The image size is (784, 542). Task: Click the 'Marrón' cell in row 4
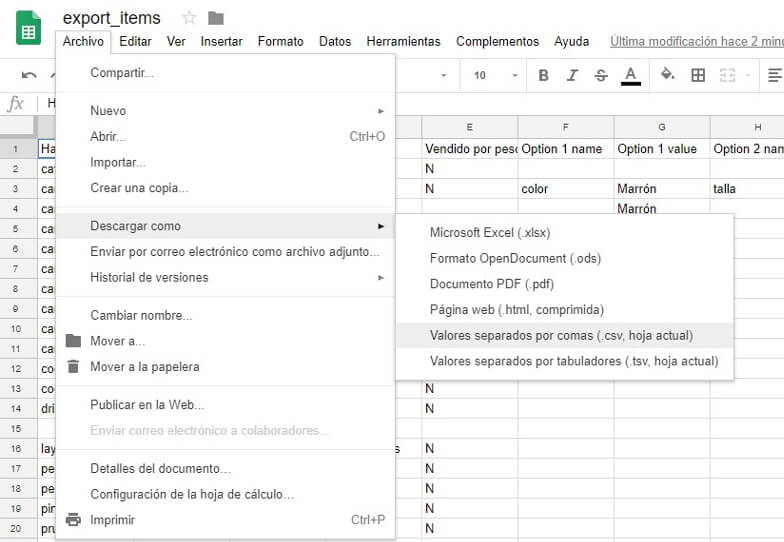click(662, 208)
